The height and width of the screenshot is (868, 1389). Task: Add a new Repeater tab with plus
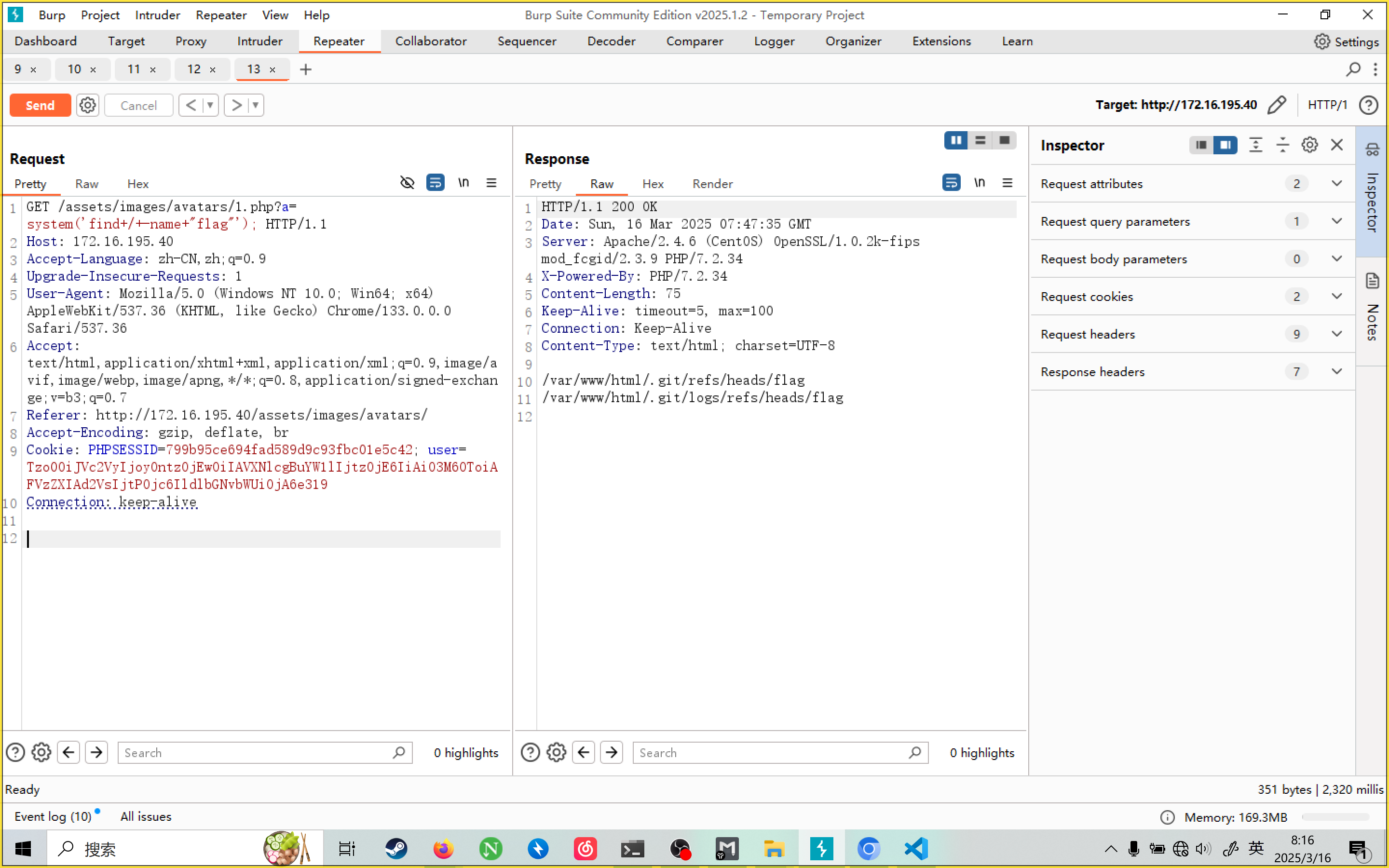pyautogui.click(x=306, y=69)
